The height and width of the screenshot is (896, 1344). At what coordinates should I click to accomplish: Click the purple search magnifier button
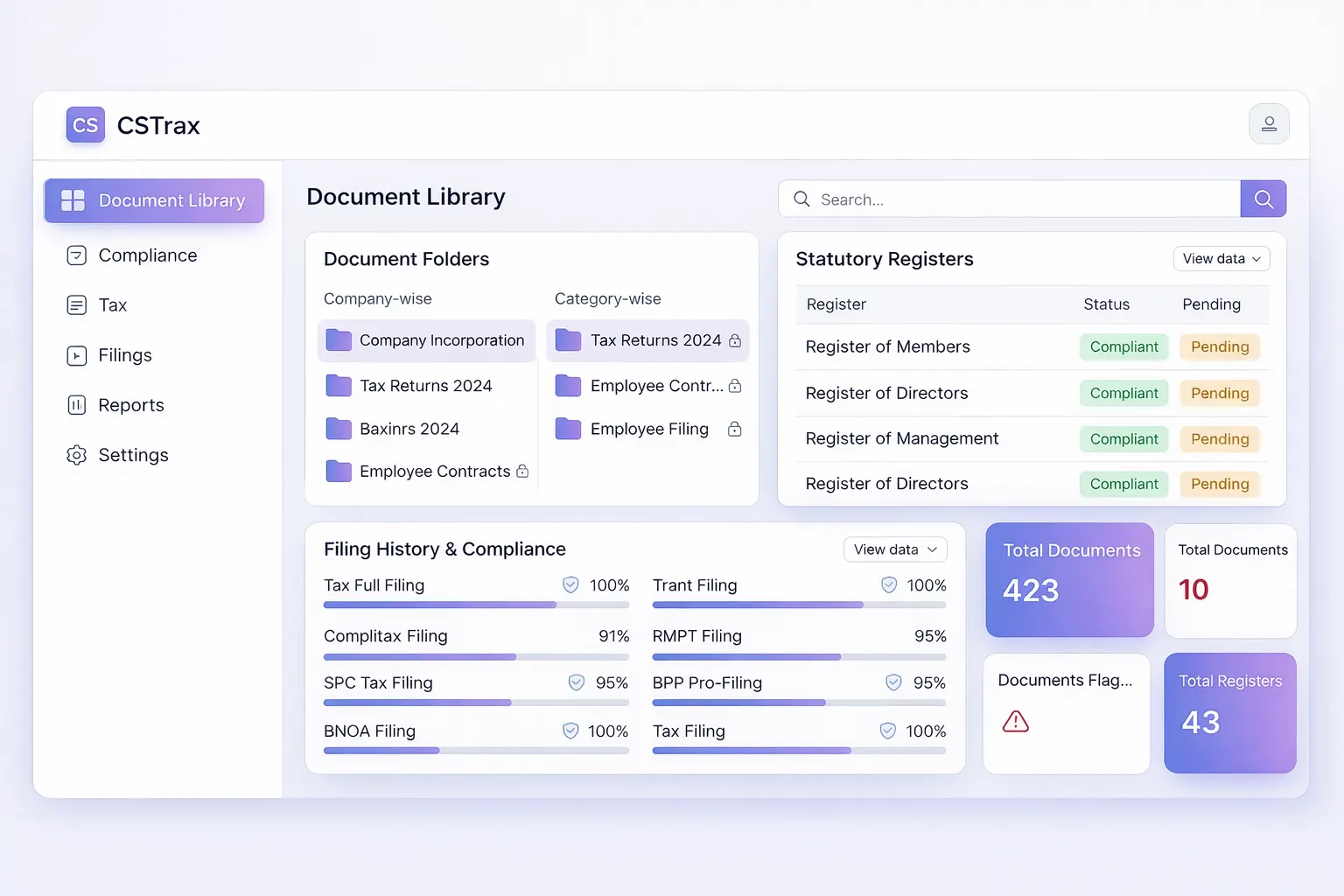[x=1263, y=199]
